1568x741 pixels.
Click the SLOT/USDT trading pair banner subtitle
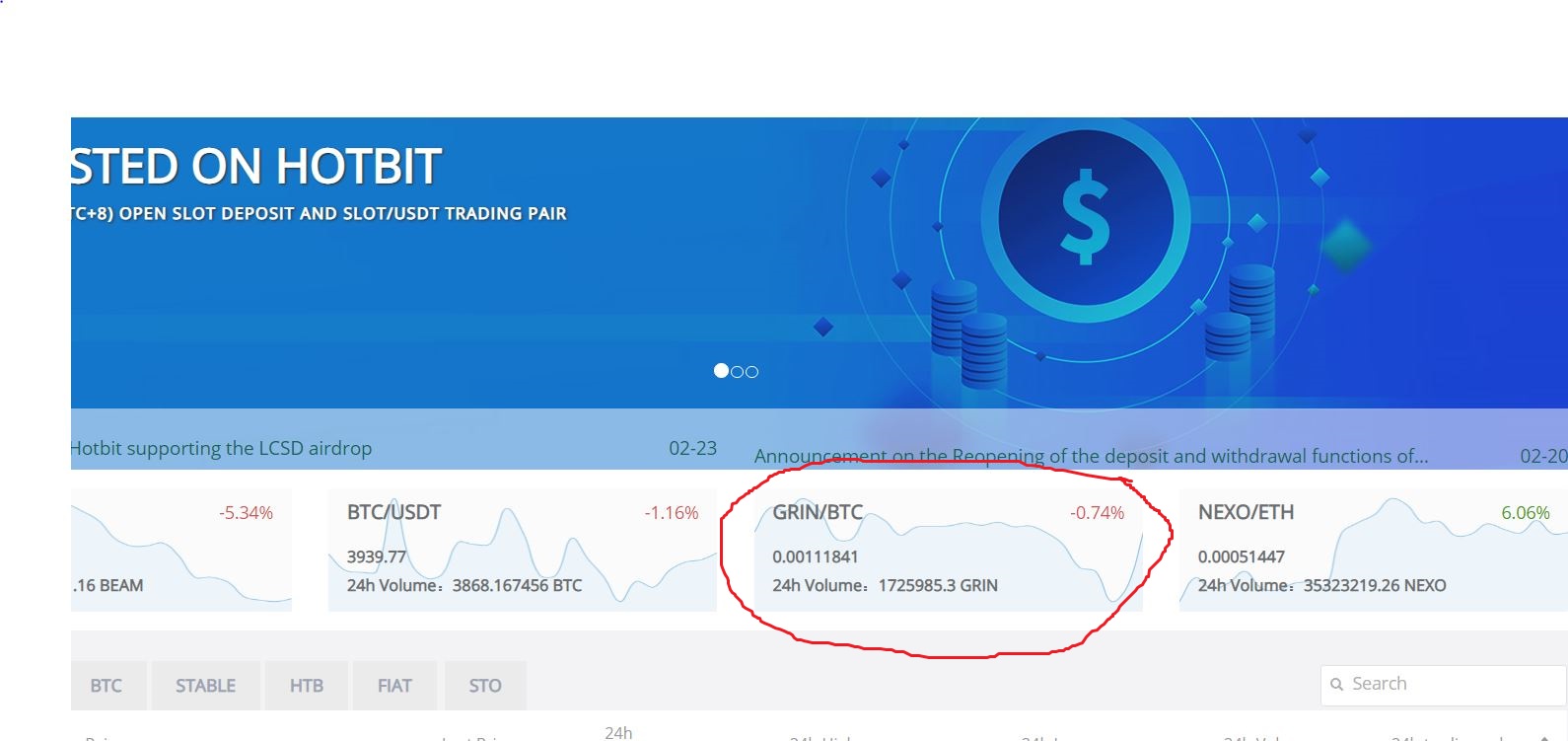pyautogui.click(x=320, y=213)
